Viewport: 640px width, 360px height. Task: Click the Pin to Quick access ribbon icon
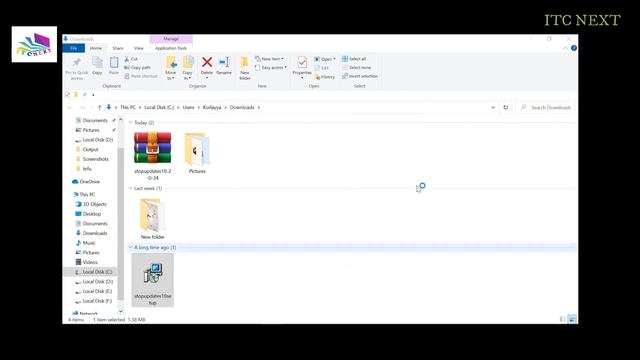point(76,68)
